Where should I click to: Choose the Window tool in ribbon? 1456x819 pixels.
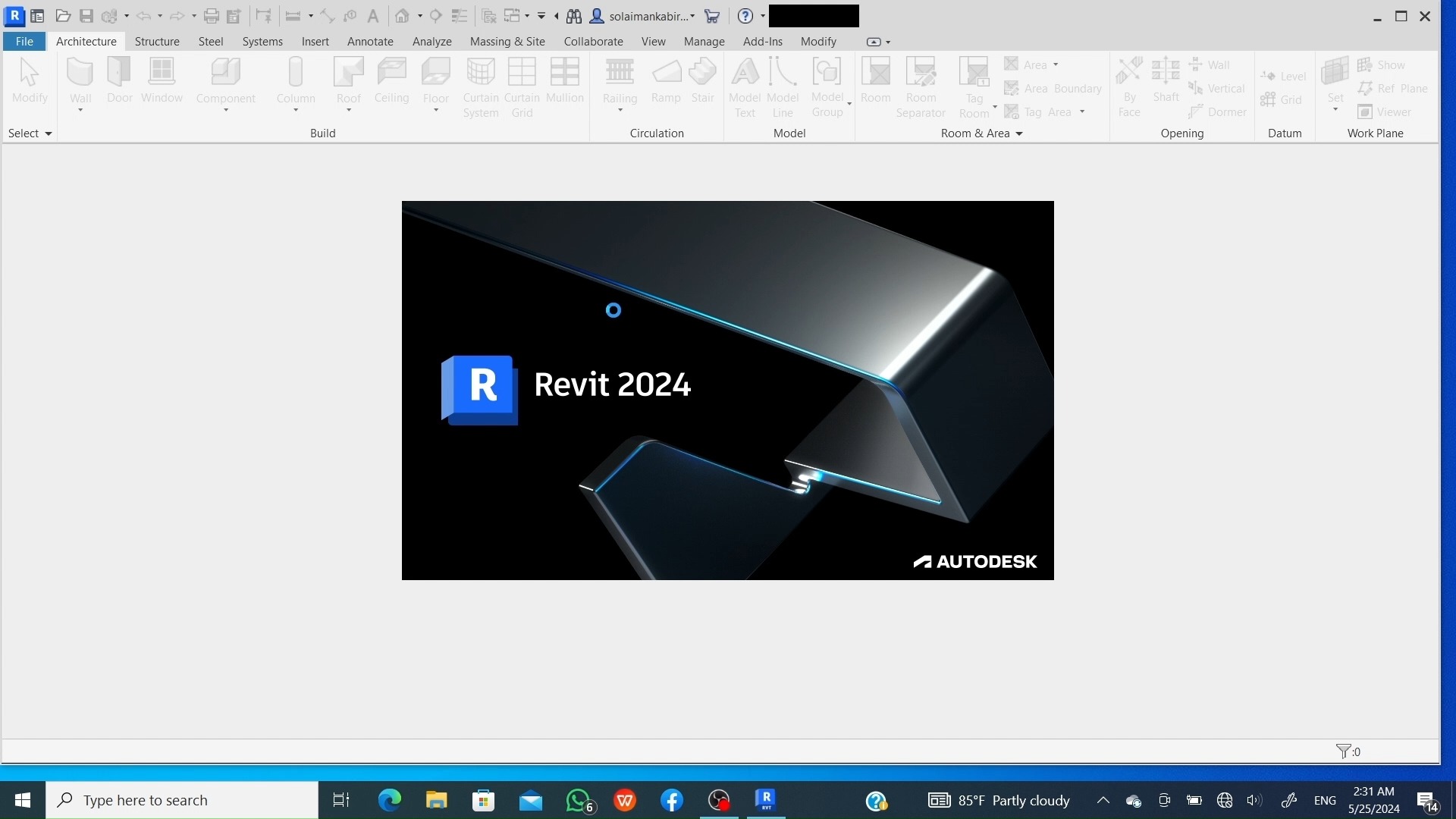[x=162, y=81]
